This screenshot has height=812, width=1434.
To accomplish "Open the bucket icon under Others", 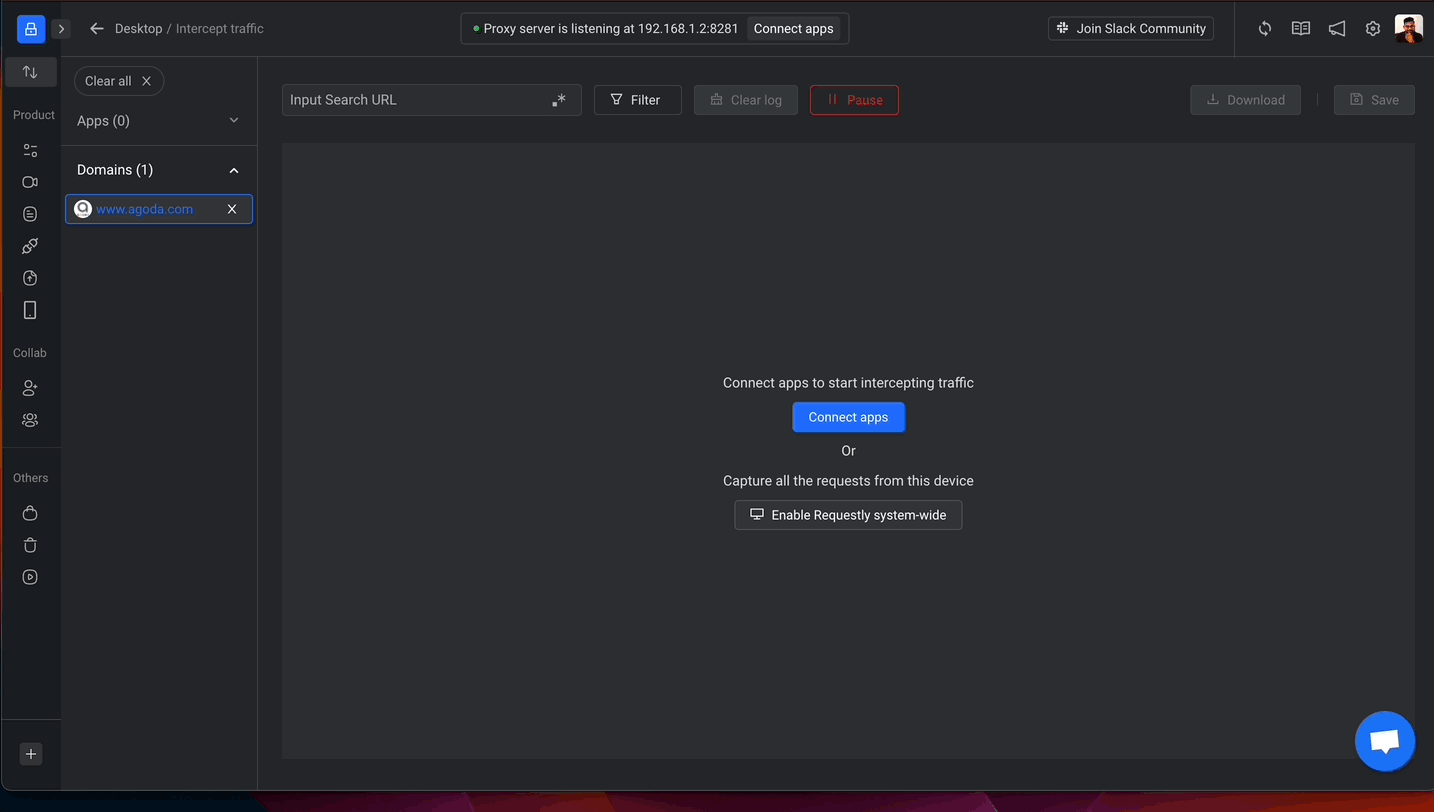I will click(x=30, y=513).
